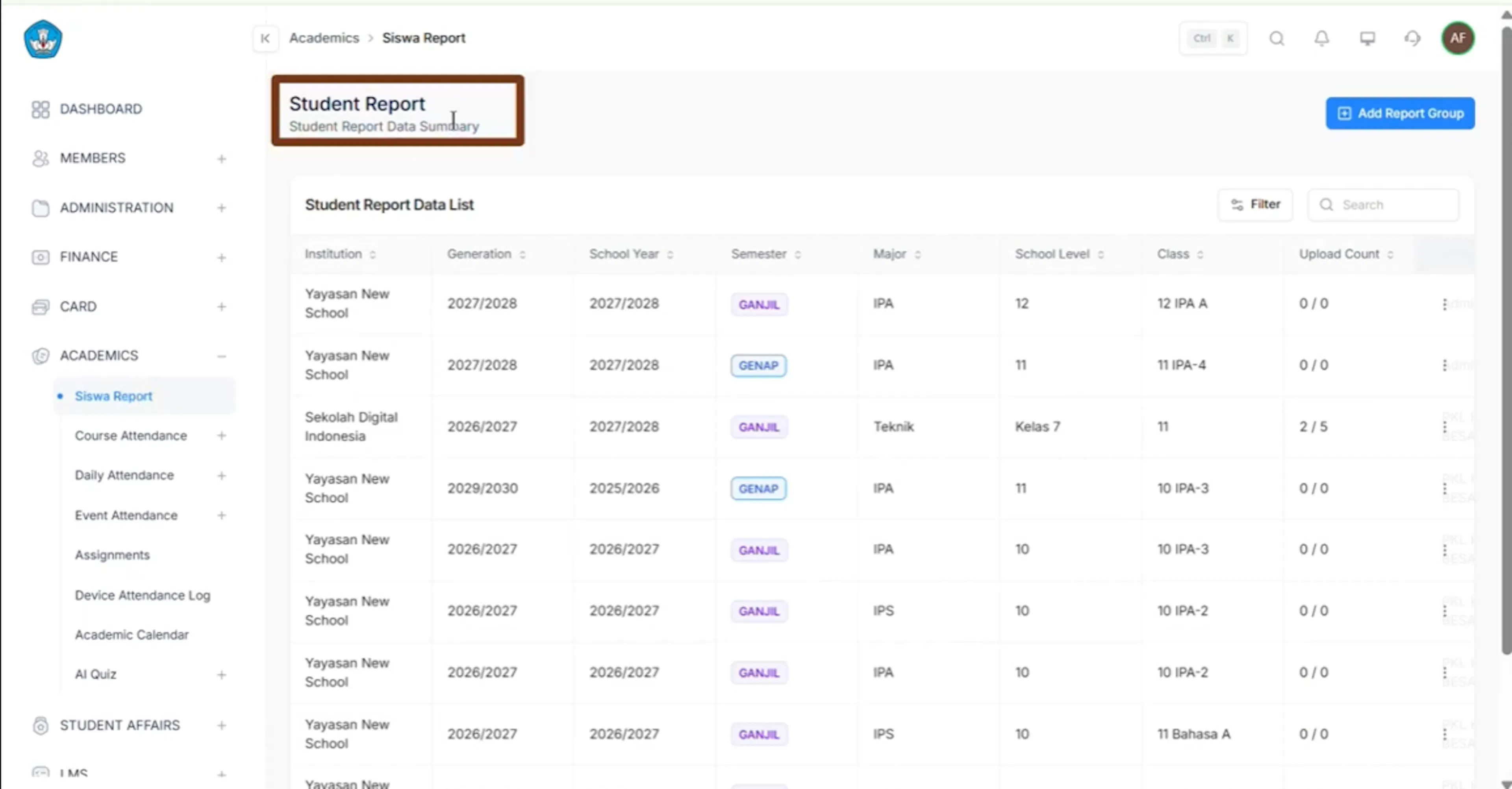
Task: Click the Search input field
Action: point(1383,205)
